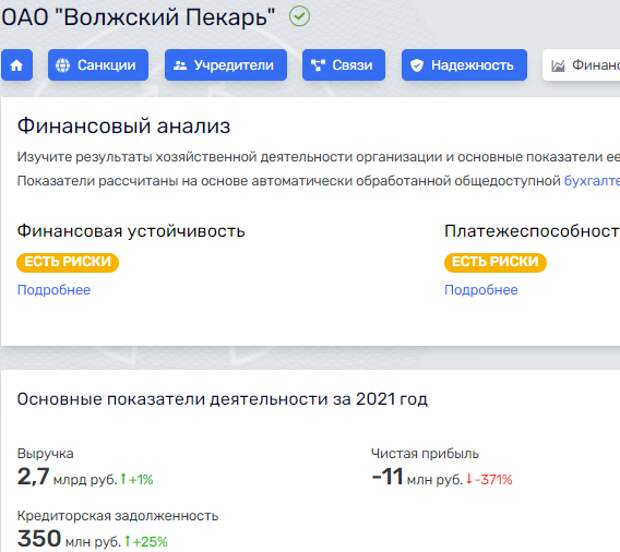Open the бухгалтерской reporting link
The width and height of the screenshot is (620, 552).
coord(592,181)
